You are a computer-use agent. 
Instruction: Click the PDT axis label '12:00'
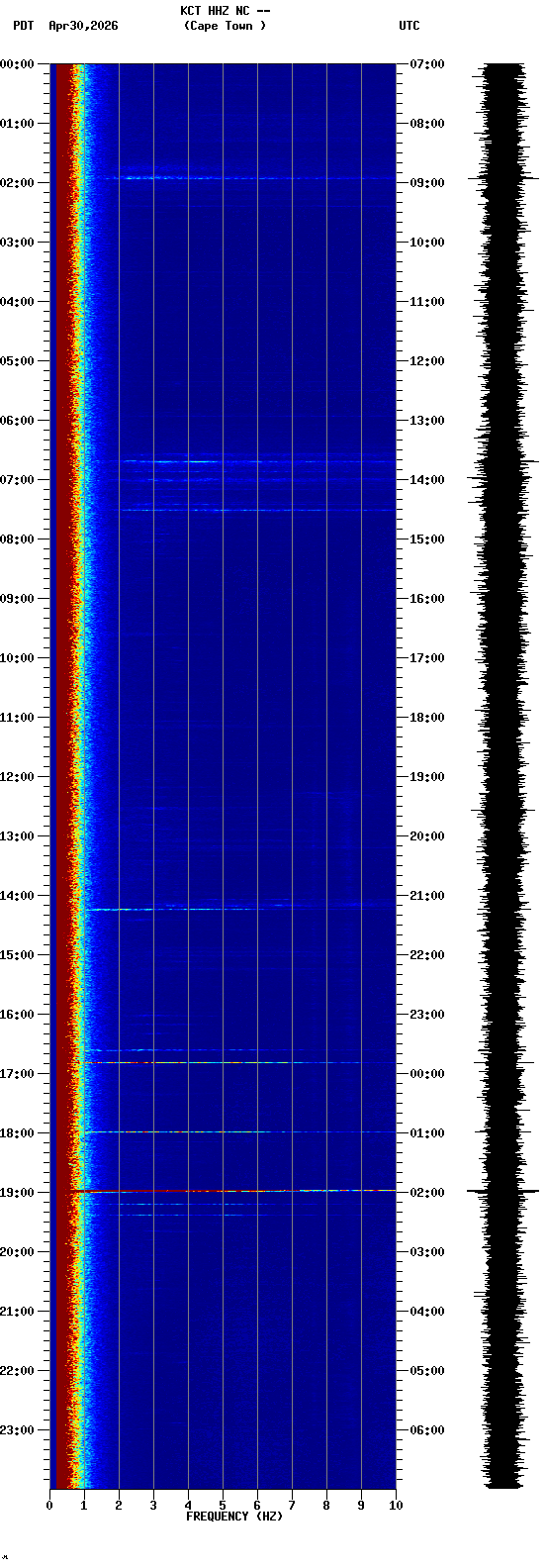click(x=18, y=777)
